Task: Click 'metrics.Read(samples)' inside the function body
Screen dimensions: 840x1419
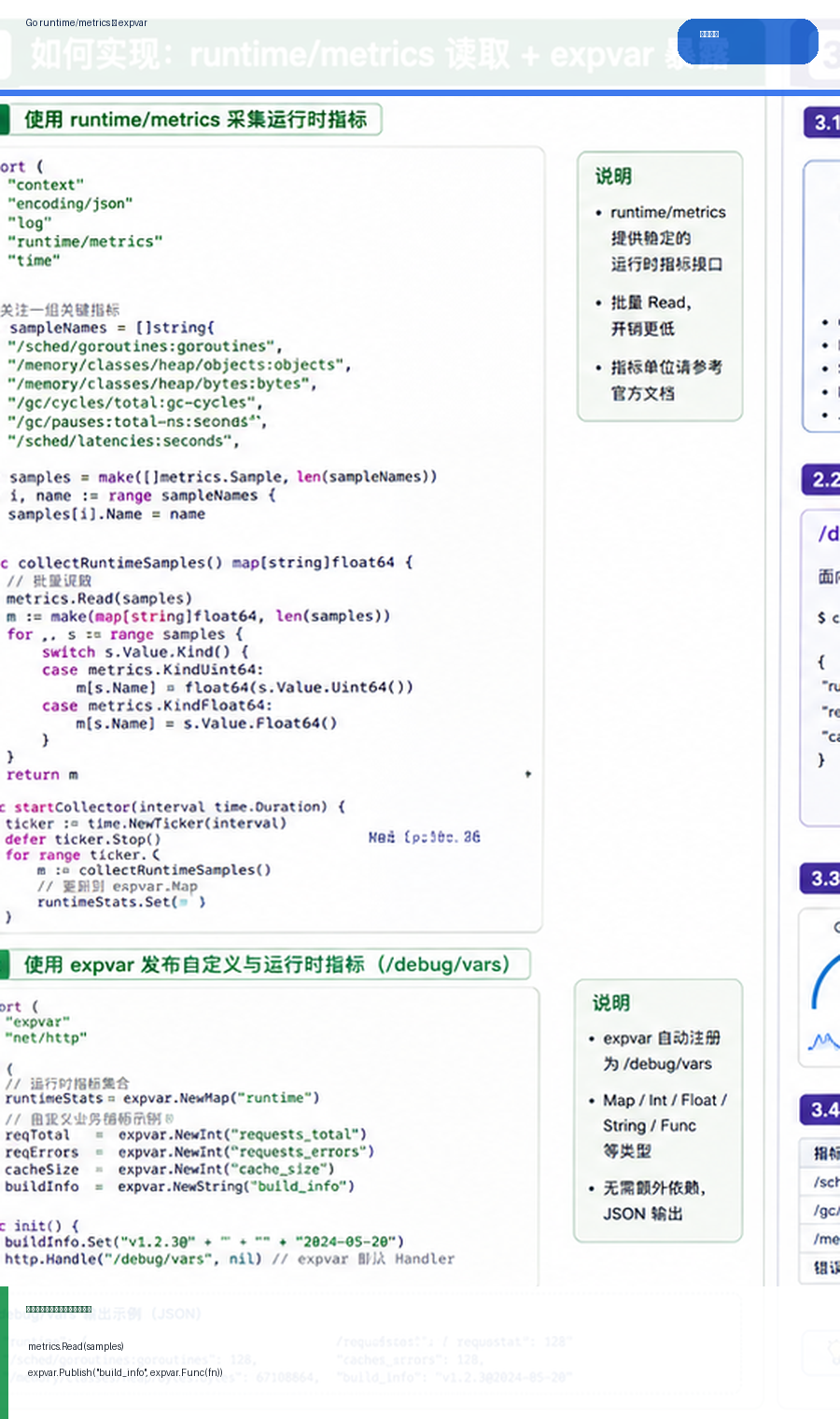Action: 99,598
